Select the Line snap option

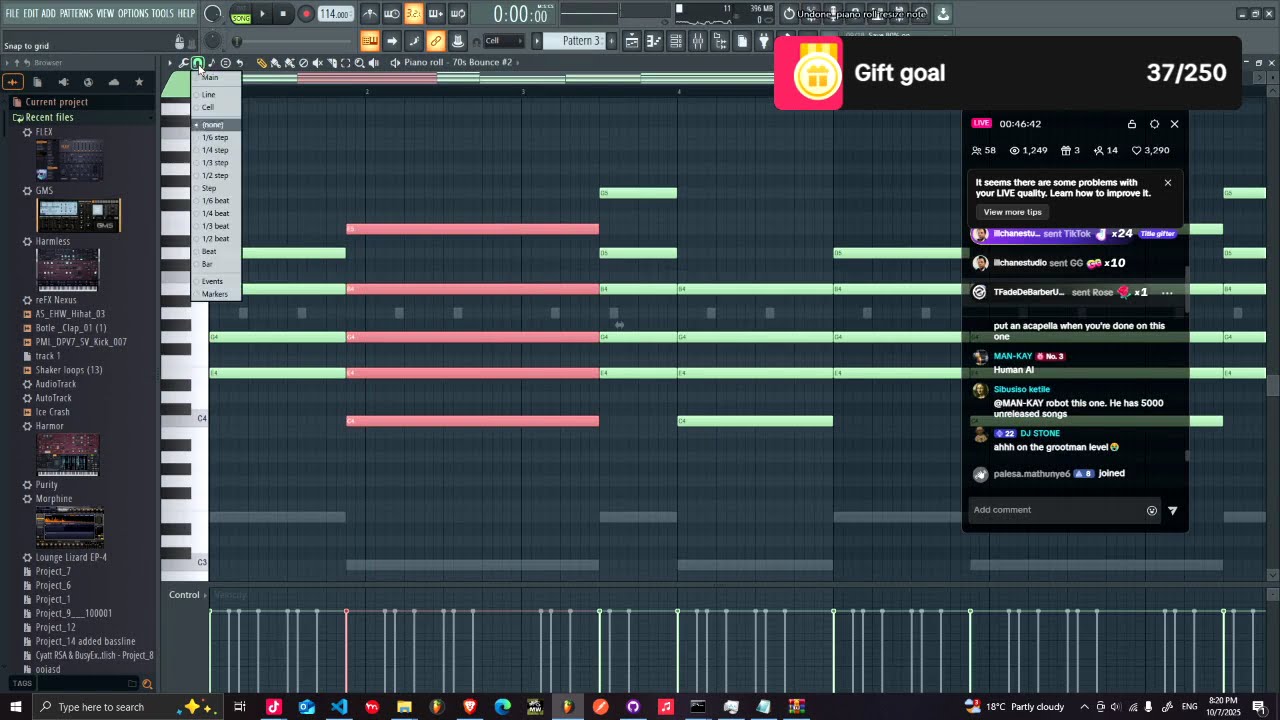216,95
